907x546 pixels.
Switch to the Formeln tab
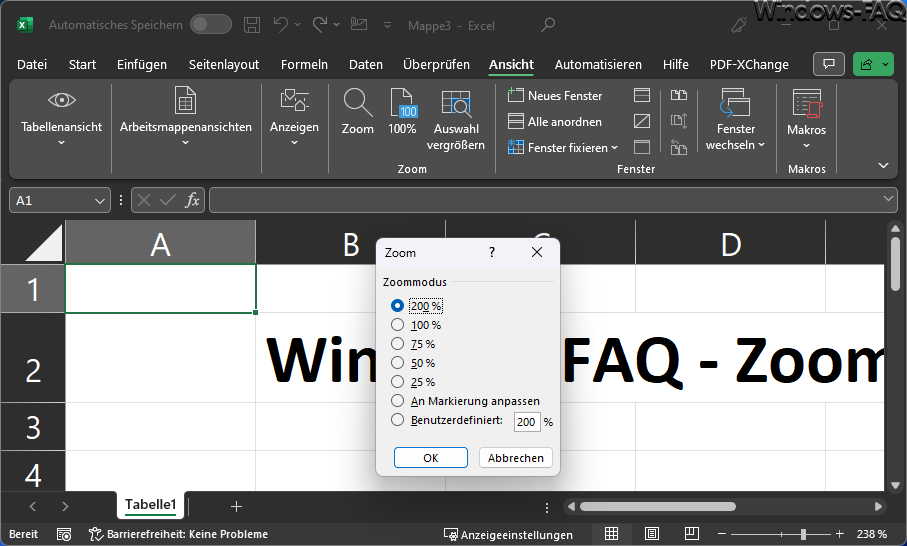pos(304,64)
